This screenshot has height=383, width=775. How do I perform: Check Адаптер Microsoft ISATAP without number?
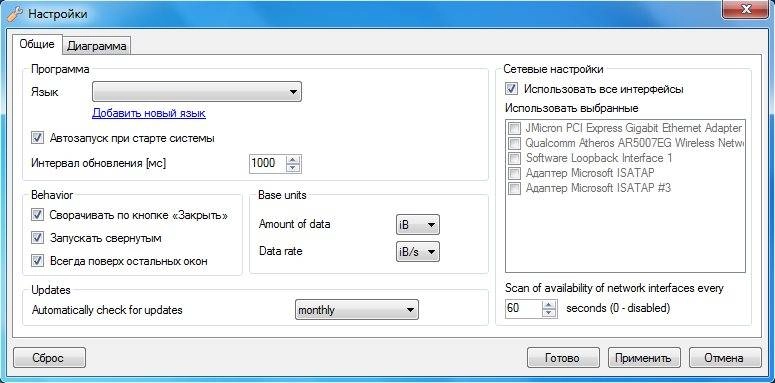coord(515,173)
